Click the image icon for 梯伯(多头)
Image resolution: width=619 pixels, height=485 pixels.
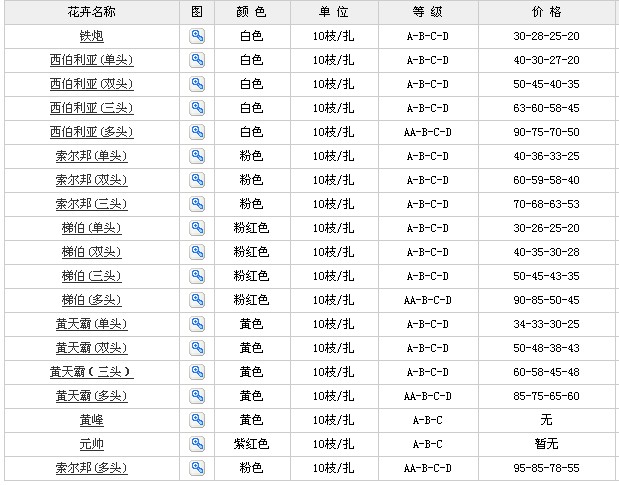click(x=197, y=300)
